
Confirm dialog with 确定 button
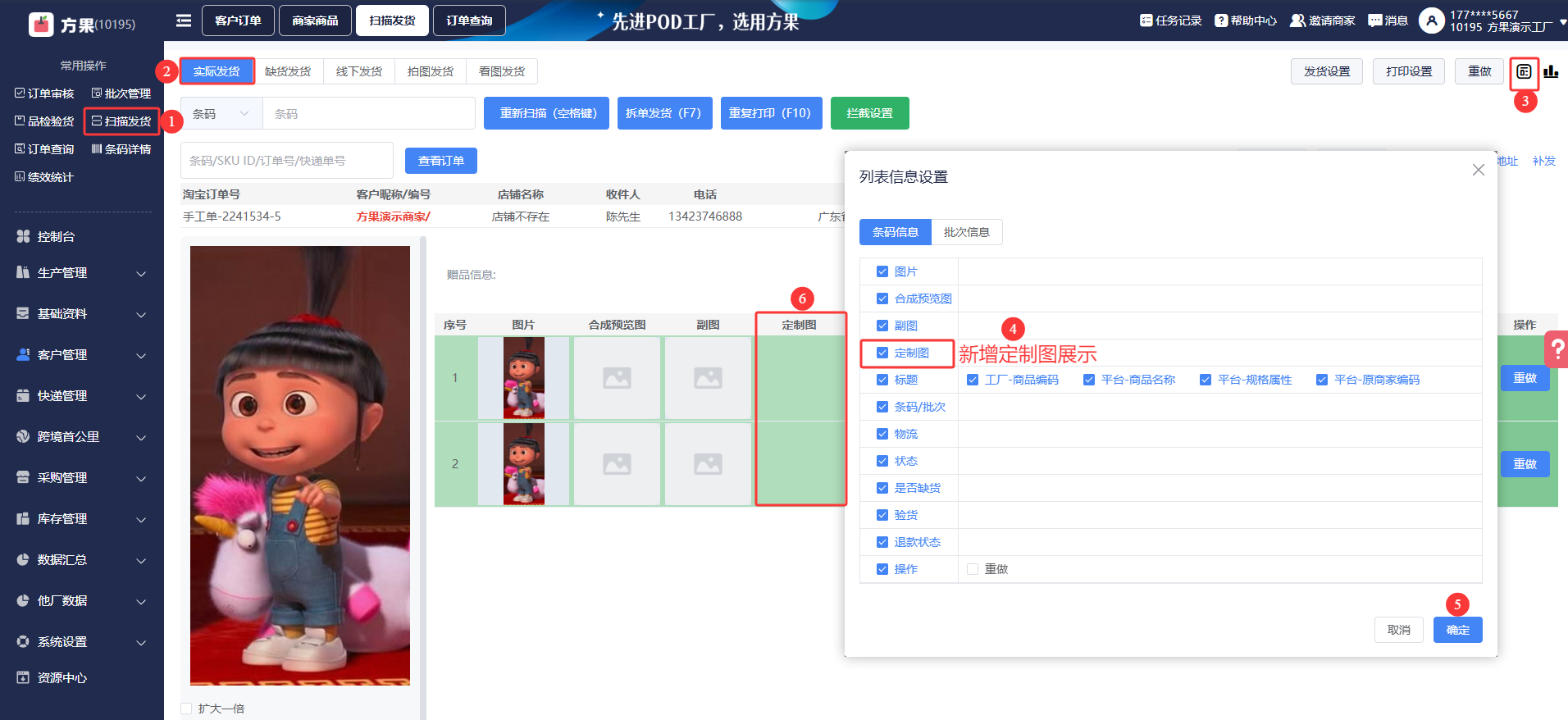click(1458, 630)
